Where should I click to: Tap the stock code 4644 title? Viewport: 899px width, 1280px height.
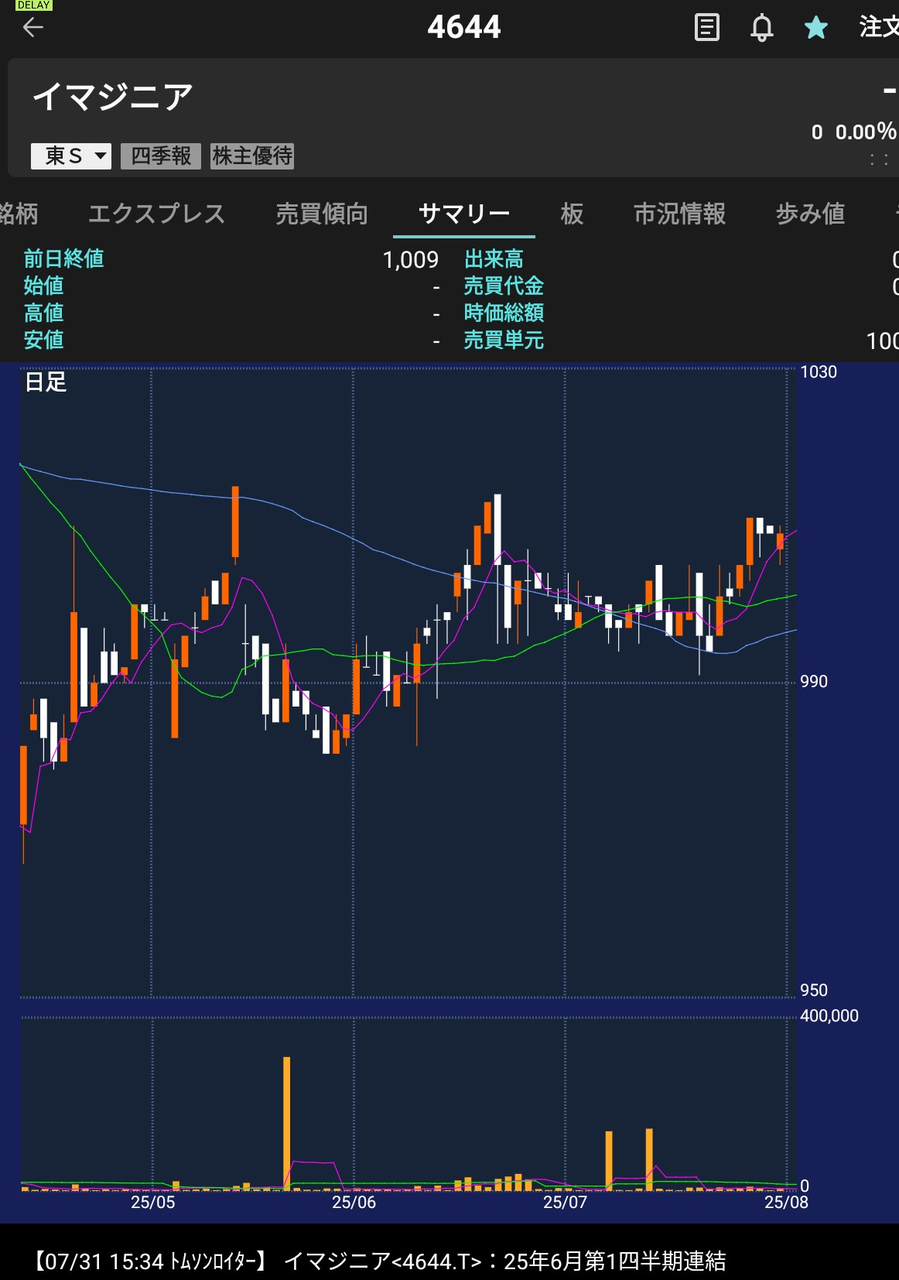[x=464, y=27]
